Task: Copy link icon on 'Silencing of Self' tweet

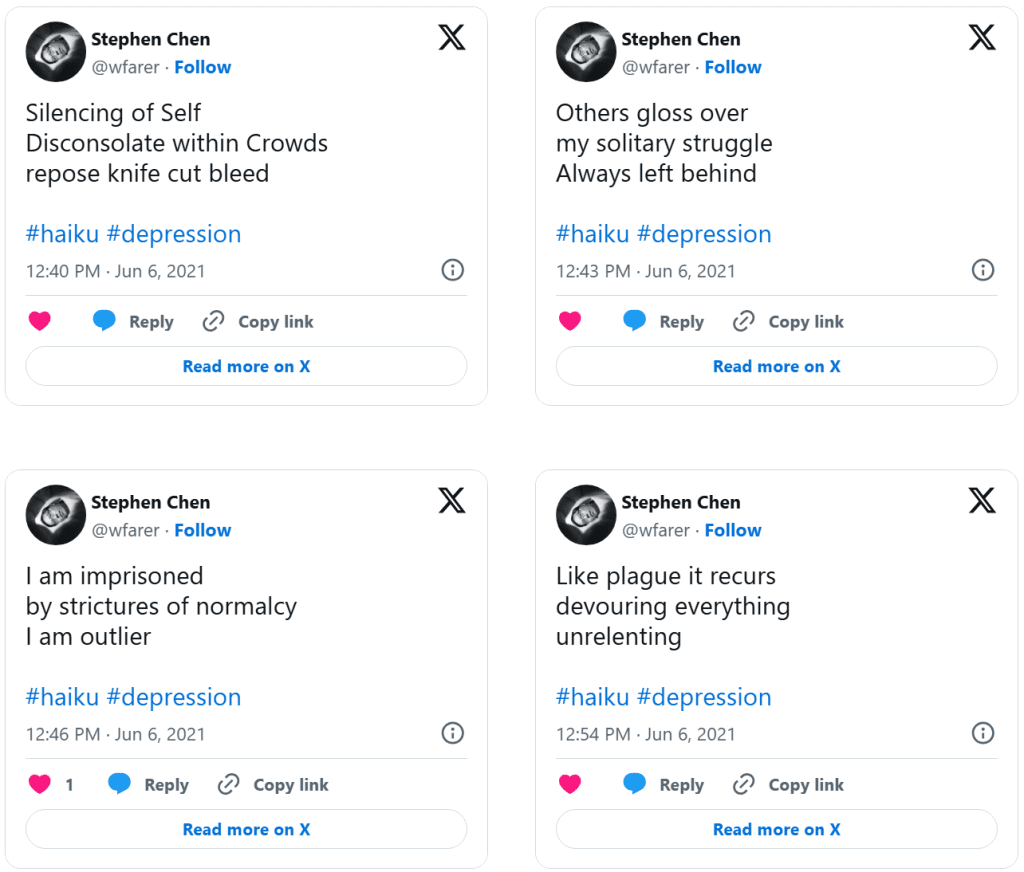Action: coord(213,321)
